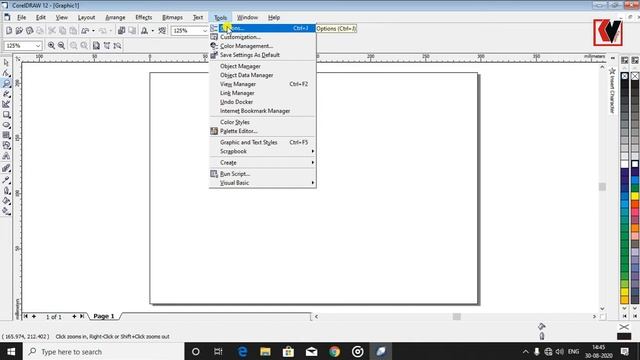Image resolution: width=640 pixels, height=360 pixels.
Task: Open Internet Bookmark Manager entry
Action: click(263, 111)
